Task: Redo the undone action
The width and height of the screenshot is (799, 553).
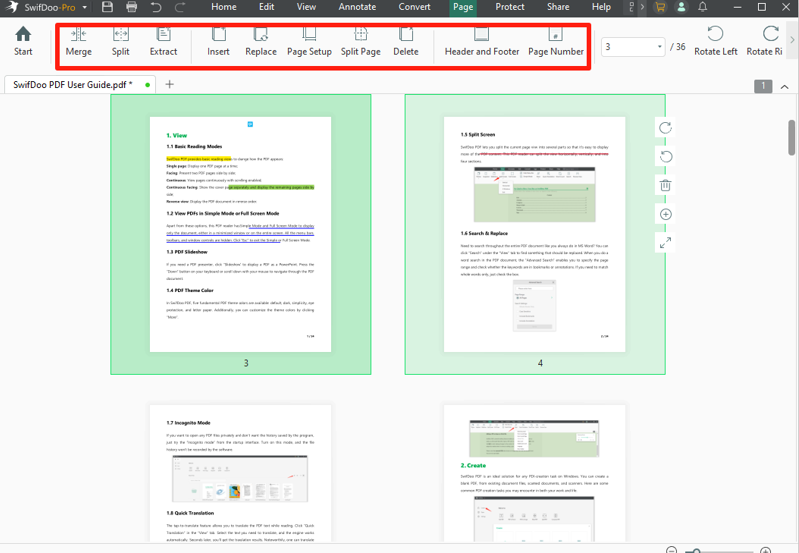Action: click(x=180, y=7)
